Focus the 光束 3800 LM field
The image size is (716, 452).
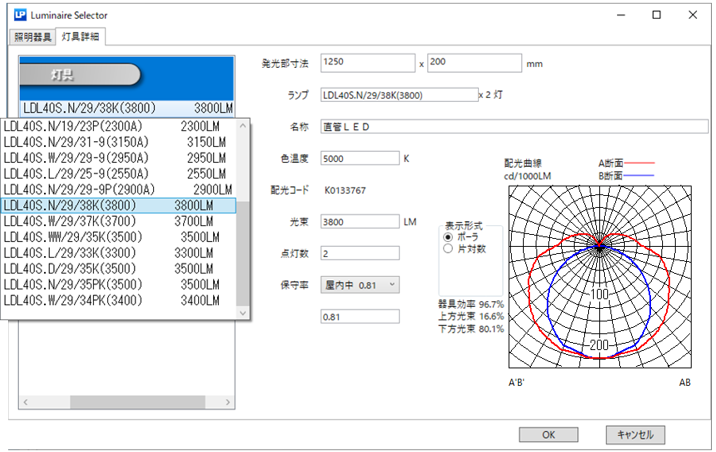(360, 221)
